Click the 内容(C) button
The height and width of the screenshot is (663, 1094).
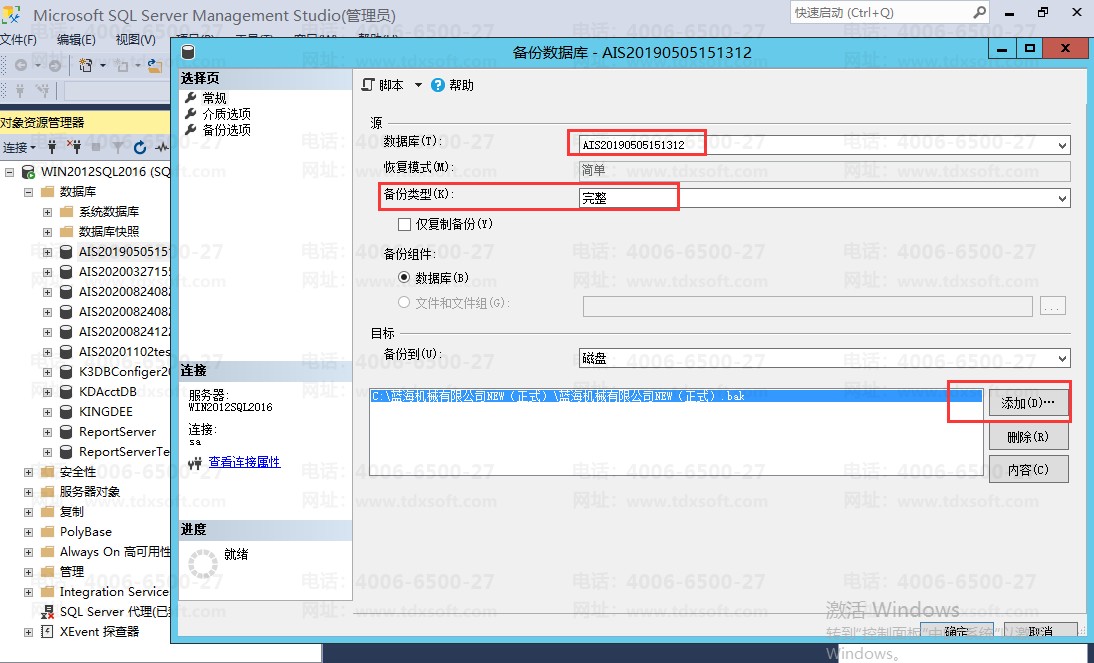click(1028, 470)
